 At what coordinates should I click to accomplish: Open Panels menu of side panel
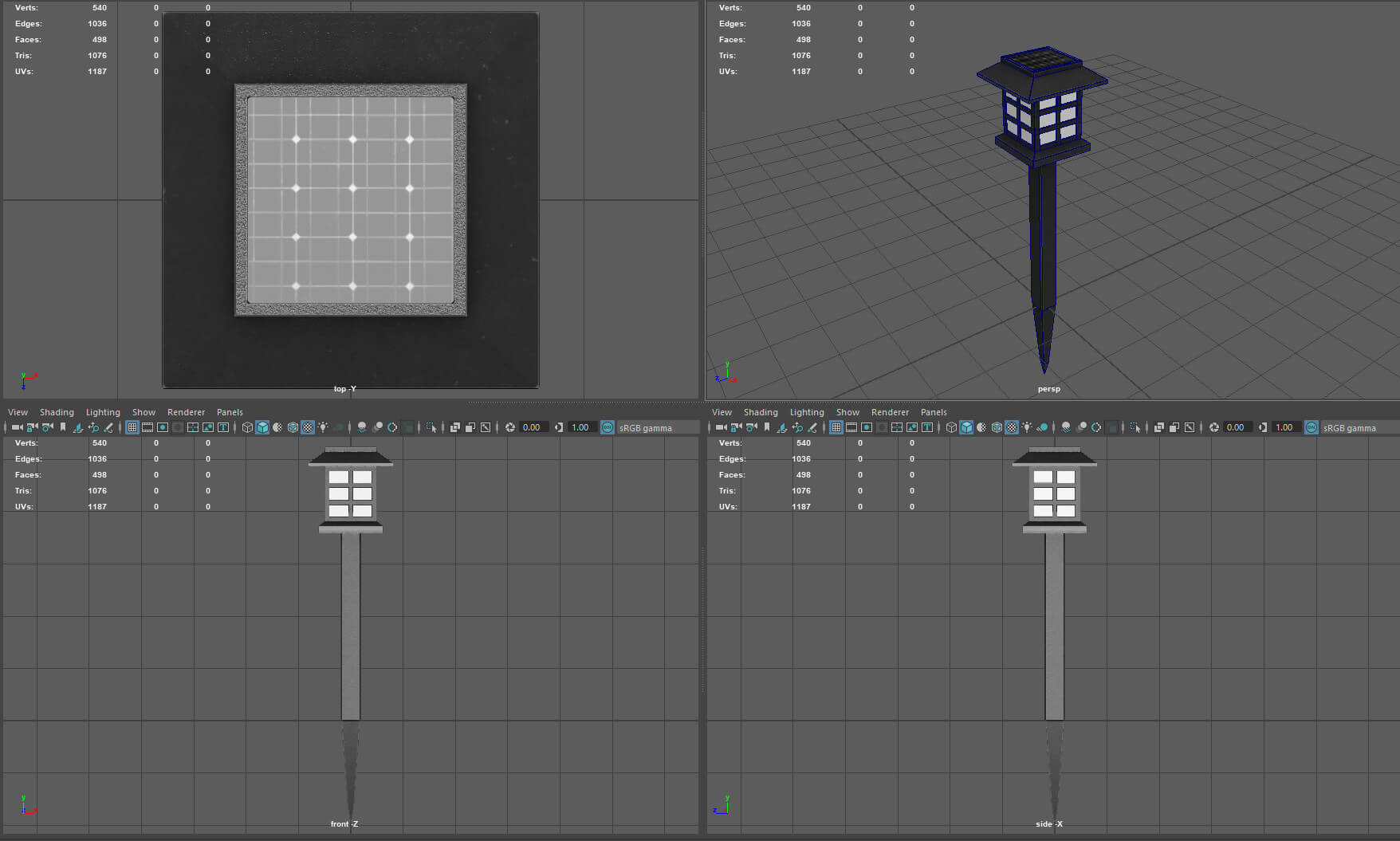coord(934,412)
